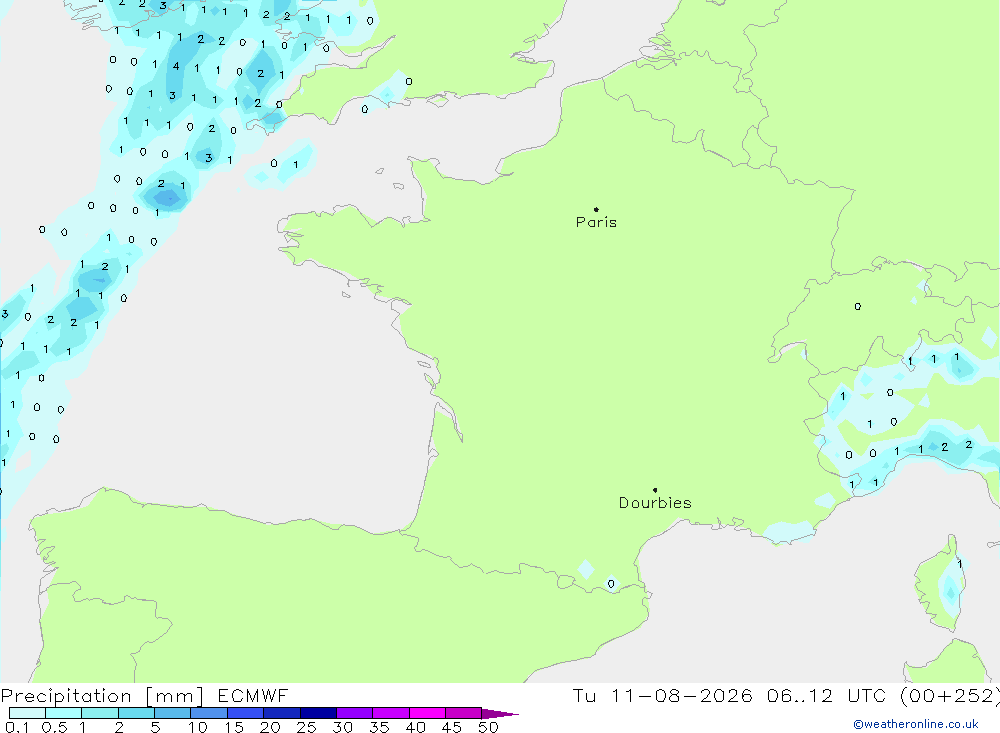Image resolution: width=1000 pixels, height=733 pixels.
Task: Click the '06..12 UTC' time range text
Action: (x=826, y=695)
